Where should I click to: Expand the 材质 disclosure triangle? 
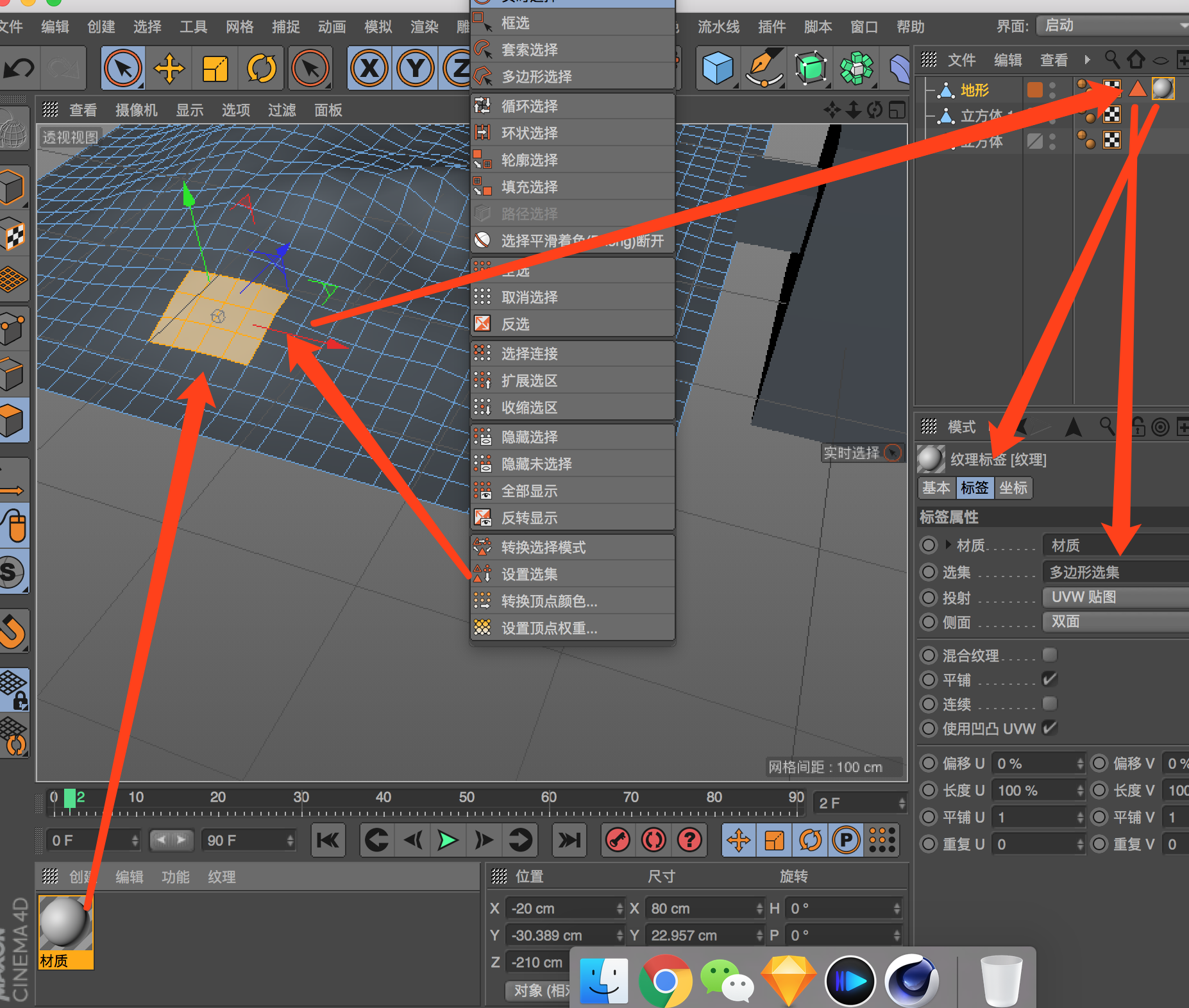click(949, 544)
